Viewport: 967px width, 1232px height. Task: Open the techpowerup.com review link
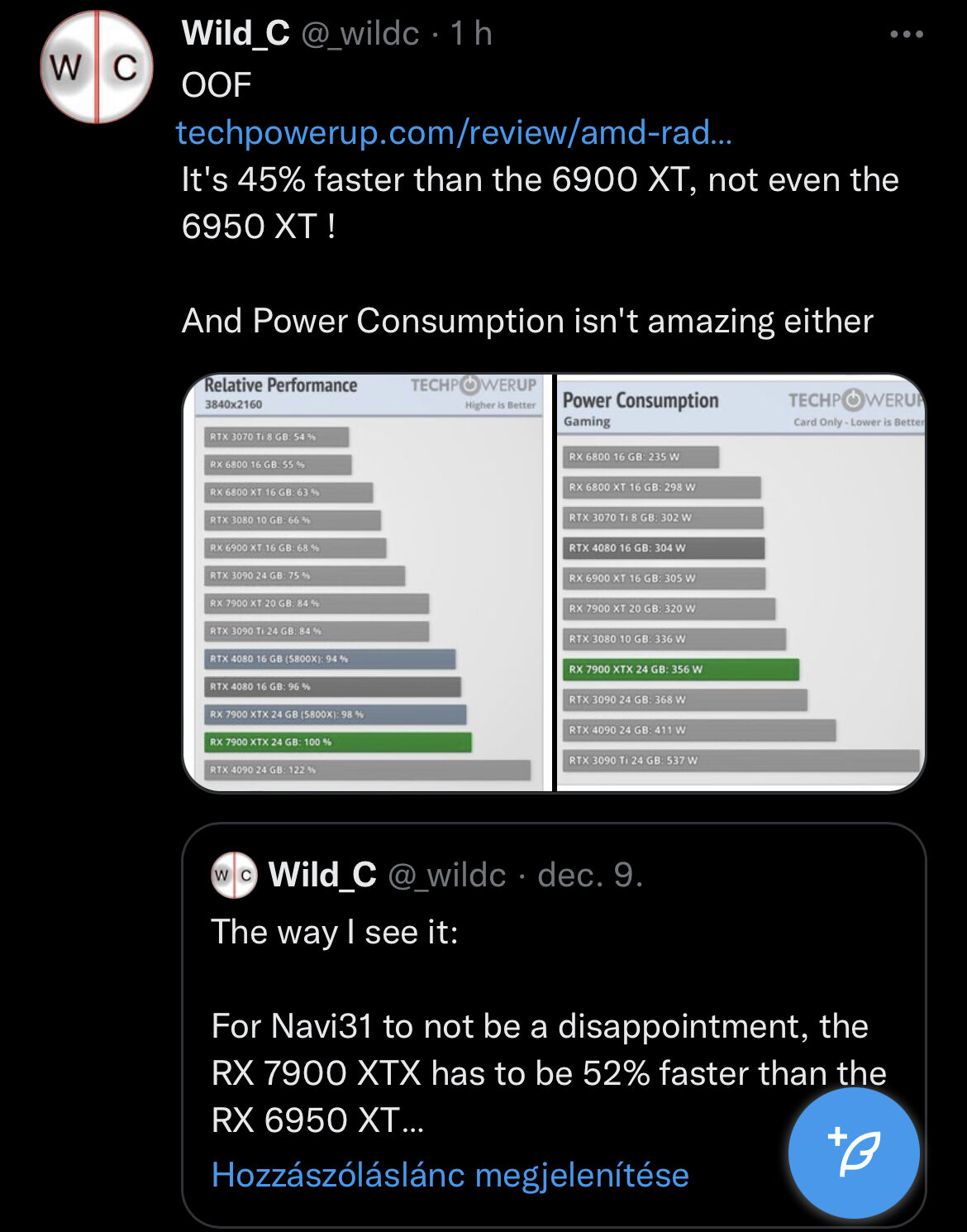(x=454, y=132)
